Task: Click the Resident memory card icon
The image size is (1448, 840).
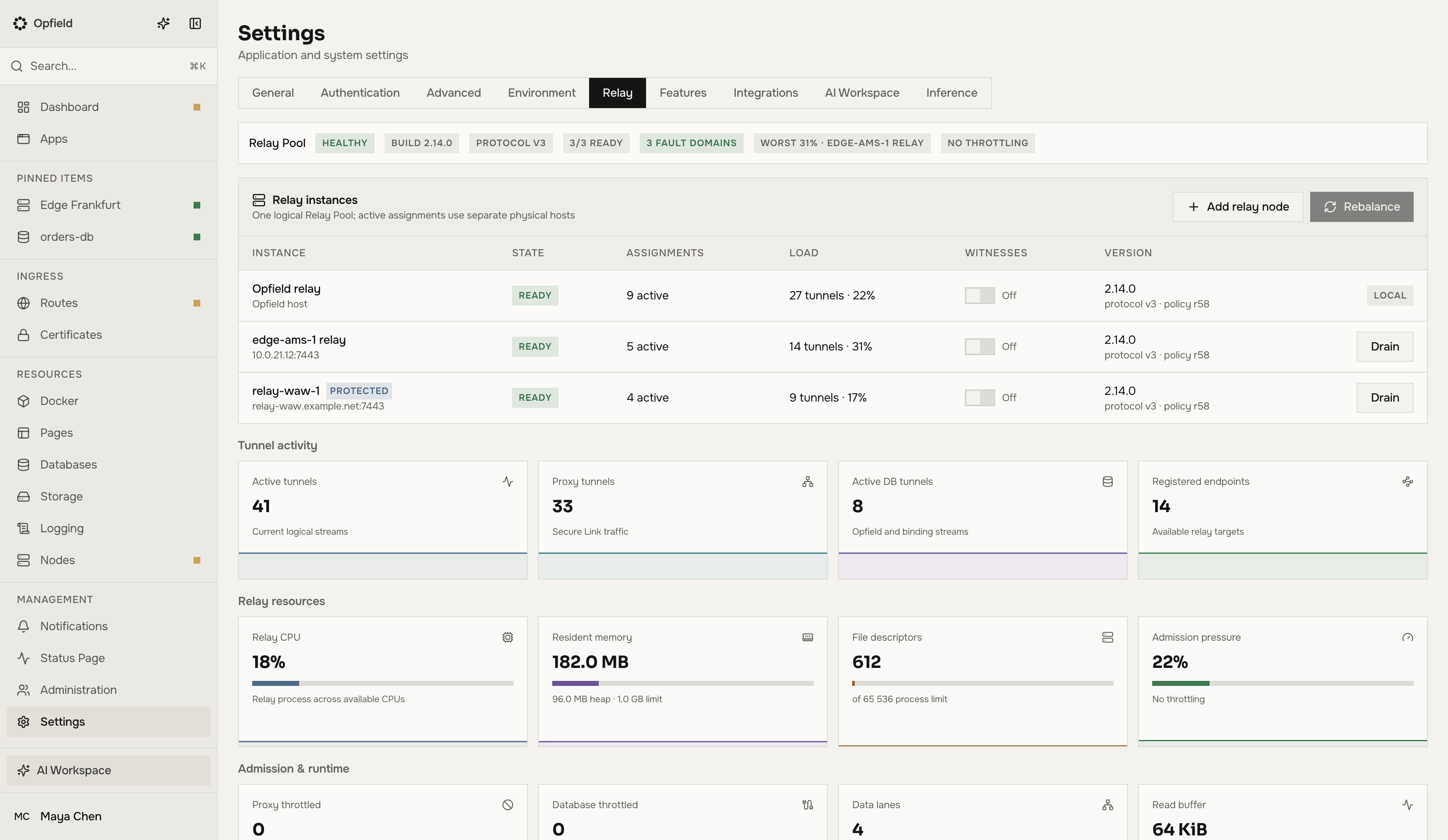Action: 808,637
